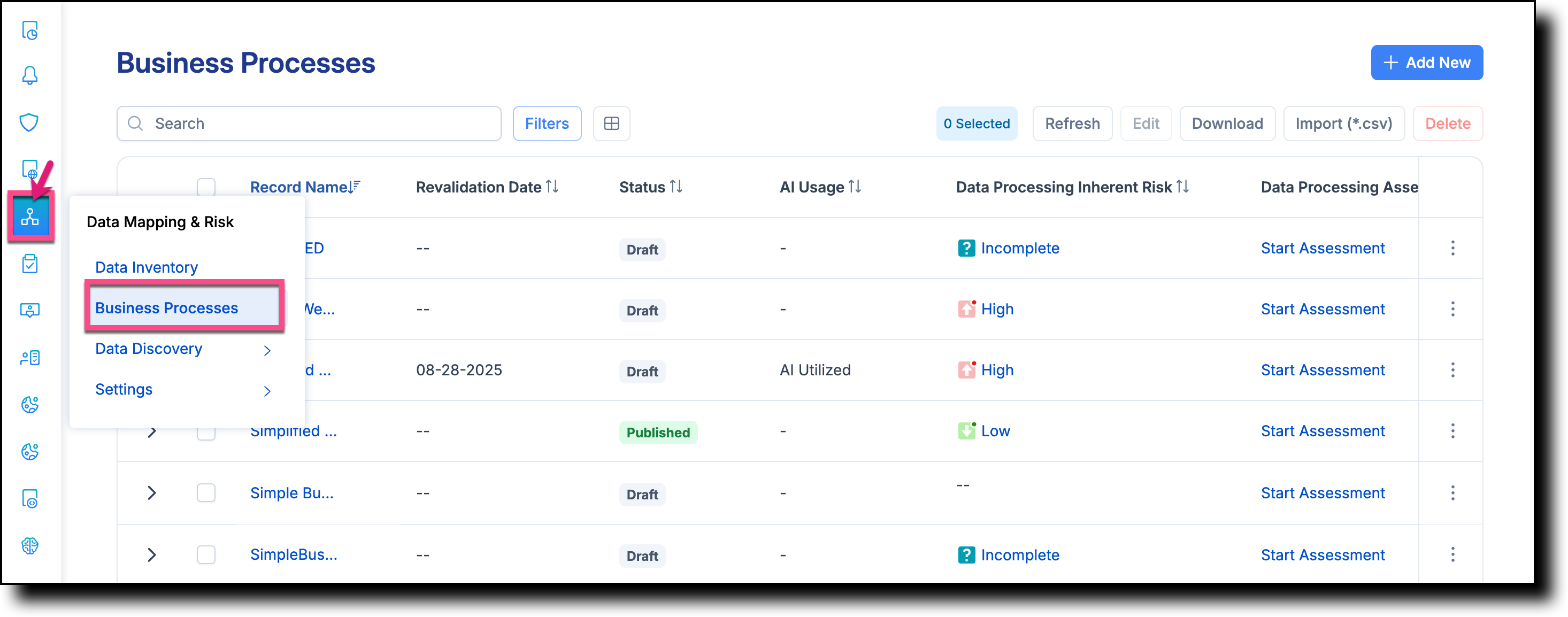Viewport: 1568px width, 617px height.
Task: Click the magnifier icon in the Search box
Action: coord(135,124)
